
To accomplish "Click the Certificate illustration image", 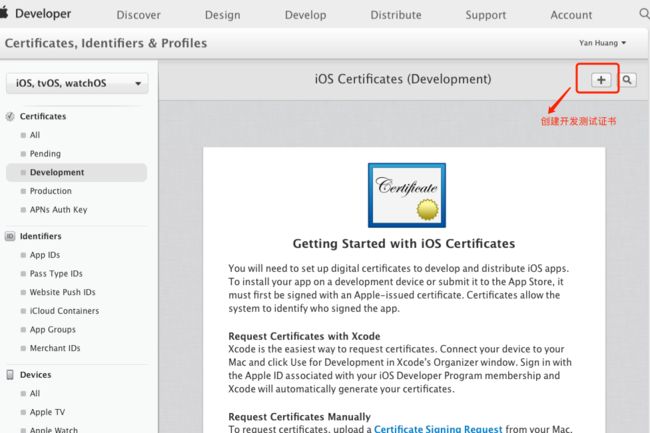I will point(407,195).
